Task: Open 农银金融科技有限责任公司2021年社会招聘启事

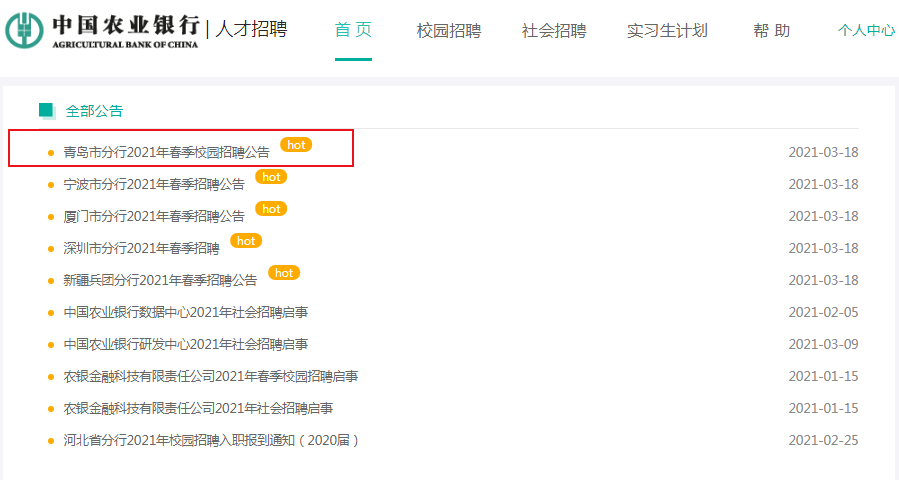Action: click(x=198, y=409)
